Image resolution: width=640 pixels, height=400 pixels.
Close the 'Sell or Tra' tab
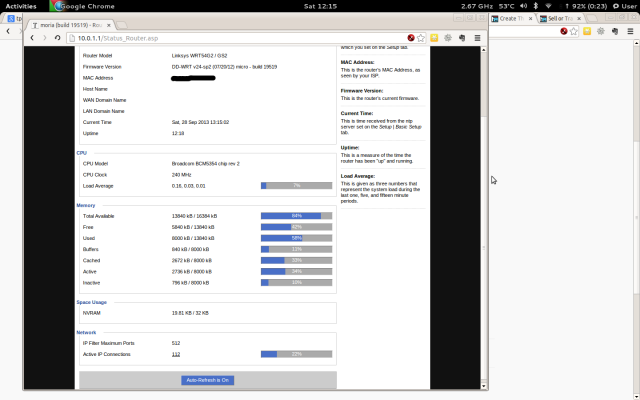click(579, 18)
